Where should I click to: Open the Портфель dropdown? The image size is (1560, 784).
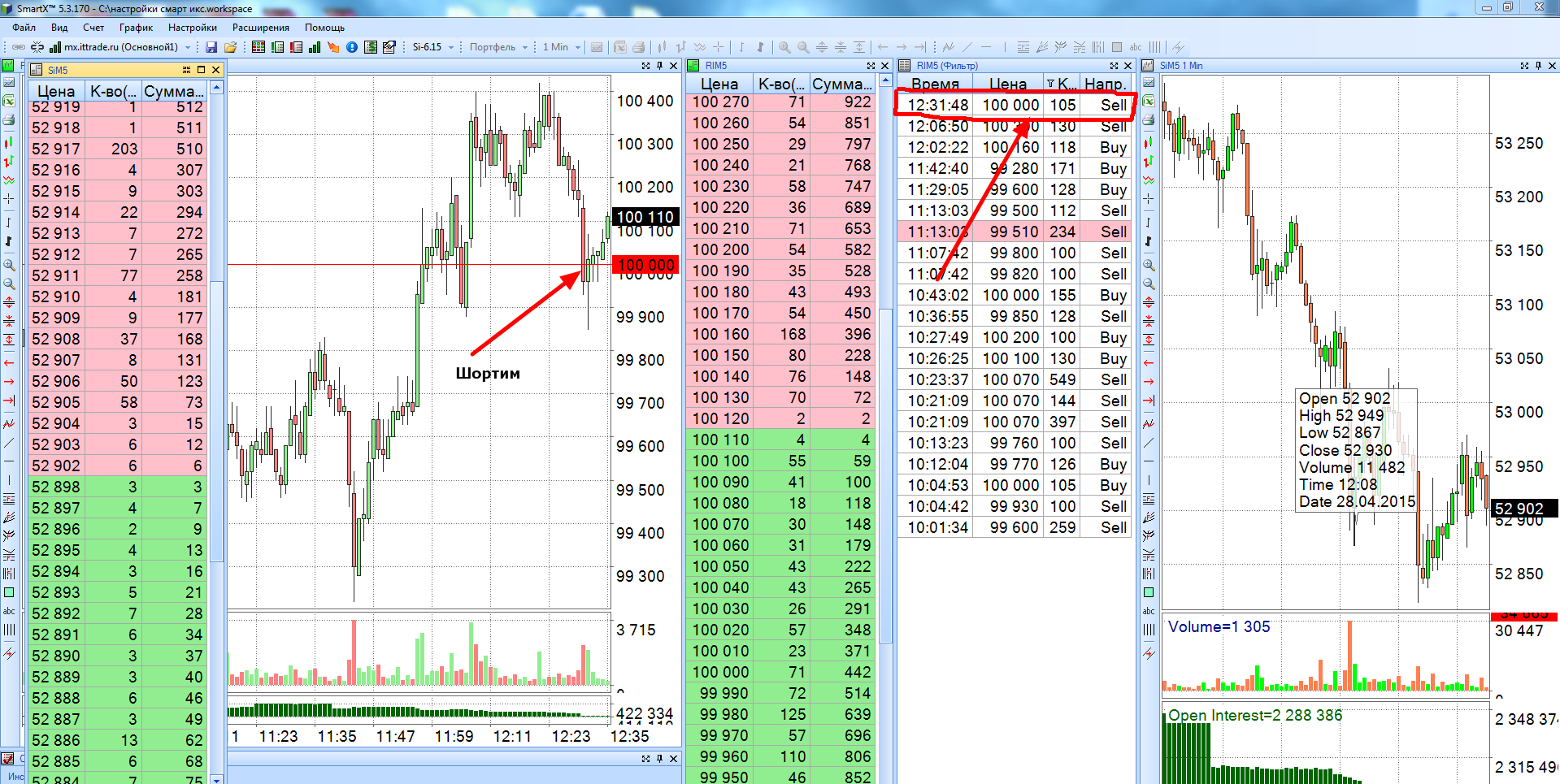tap(525, 47)
